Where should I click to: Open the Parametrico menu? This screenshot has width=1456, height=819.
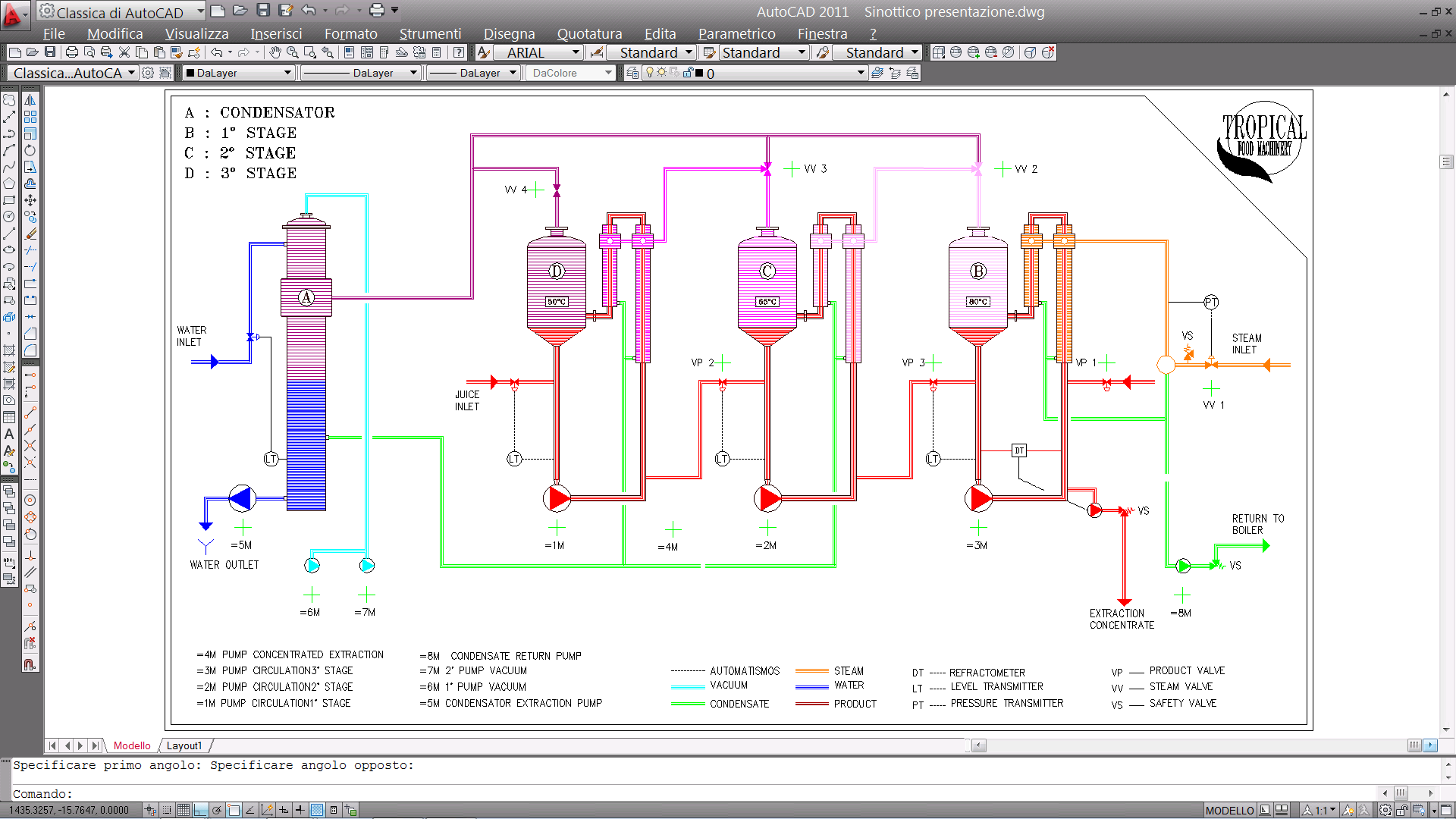tap(736, 33)
